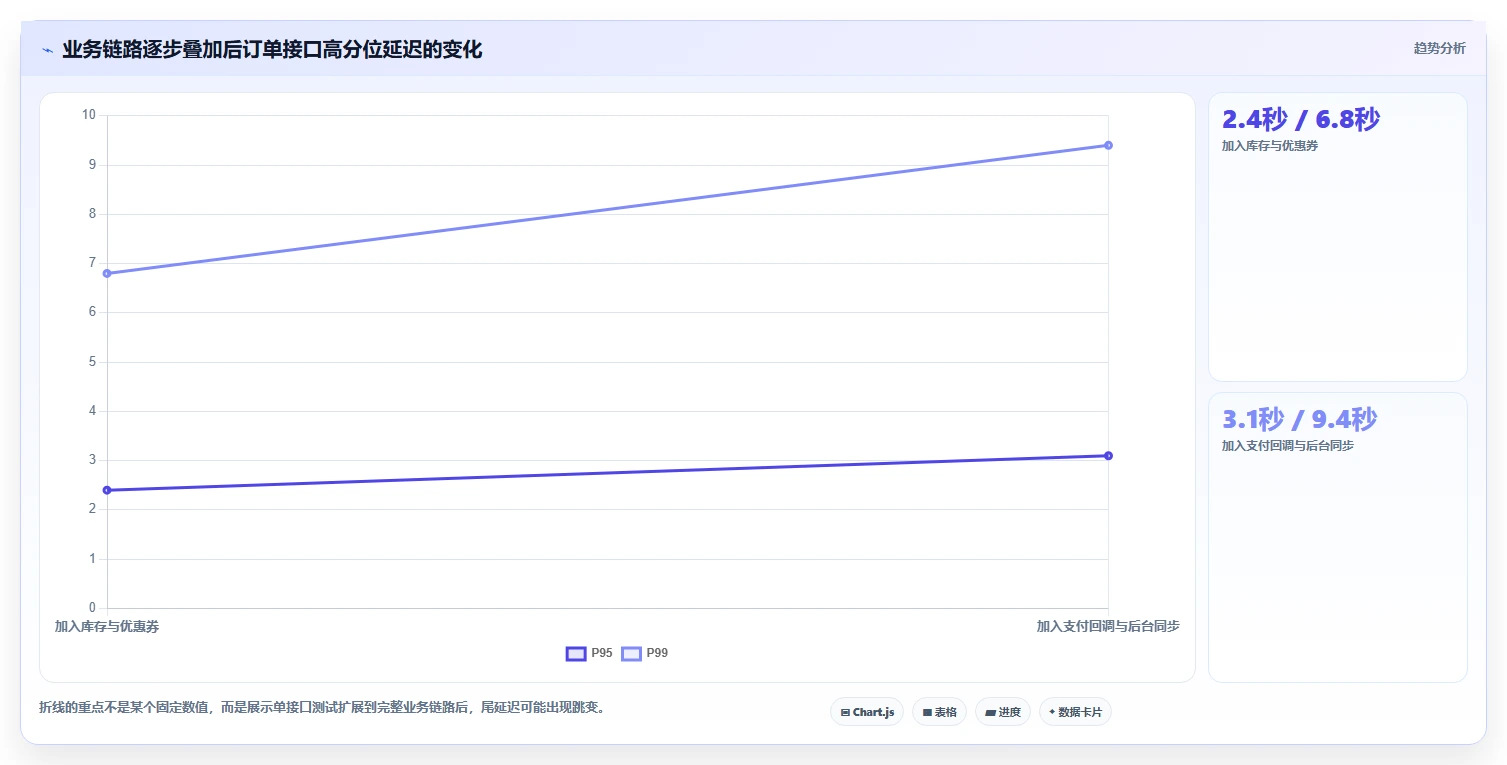Click y-axis tick label 3
Screen dimensions: 1507x765
coord(92,460)
